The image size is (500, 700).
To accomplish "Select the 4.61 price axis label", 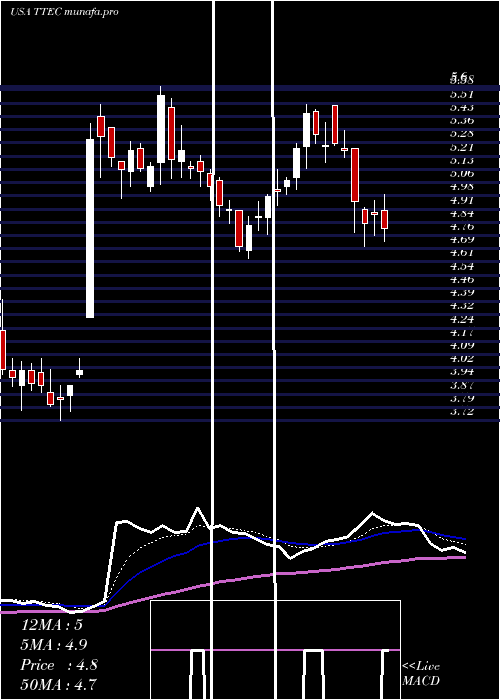I will click(461, 253).
